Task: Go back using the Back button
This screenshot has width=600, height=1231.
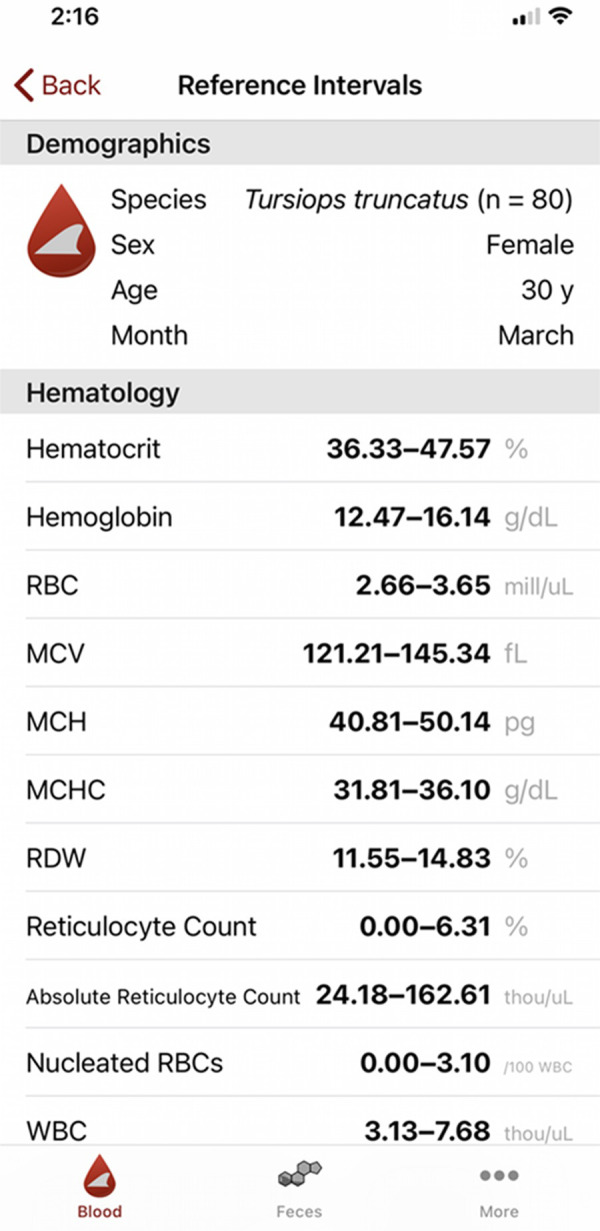Action: pyautogui.click(x=58, y=85)
